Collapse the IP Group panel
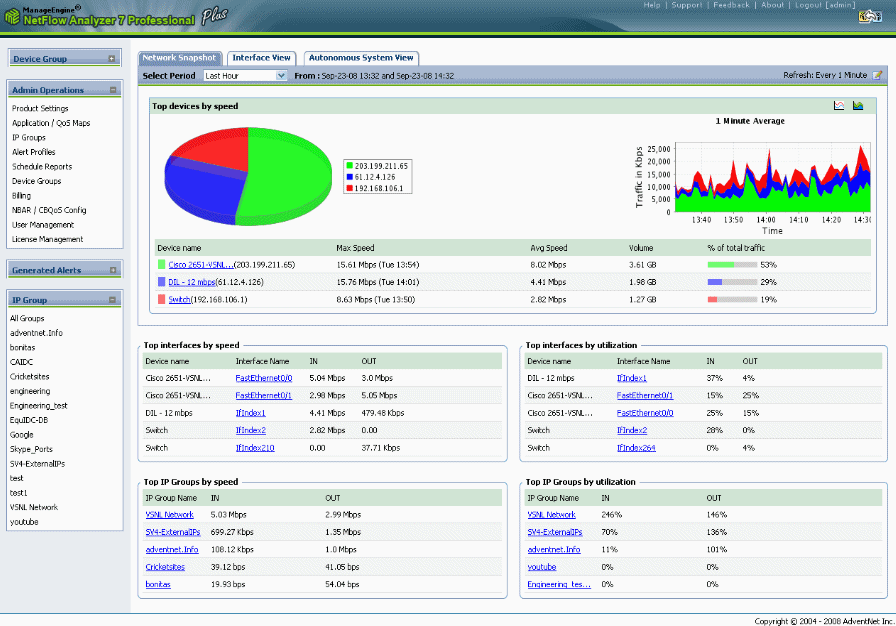The width and height of the screenshot is (896, 626). (112, 300)
